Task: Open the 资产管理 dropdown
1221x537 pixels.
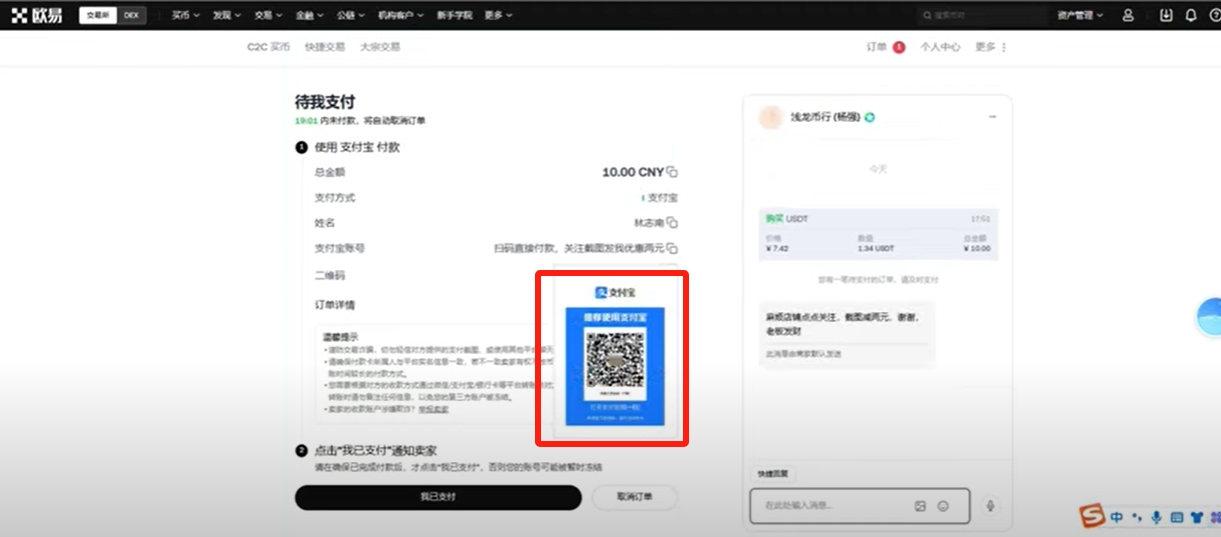Action: (1080, 16)
